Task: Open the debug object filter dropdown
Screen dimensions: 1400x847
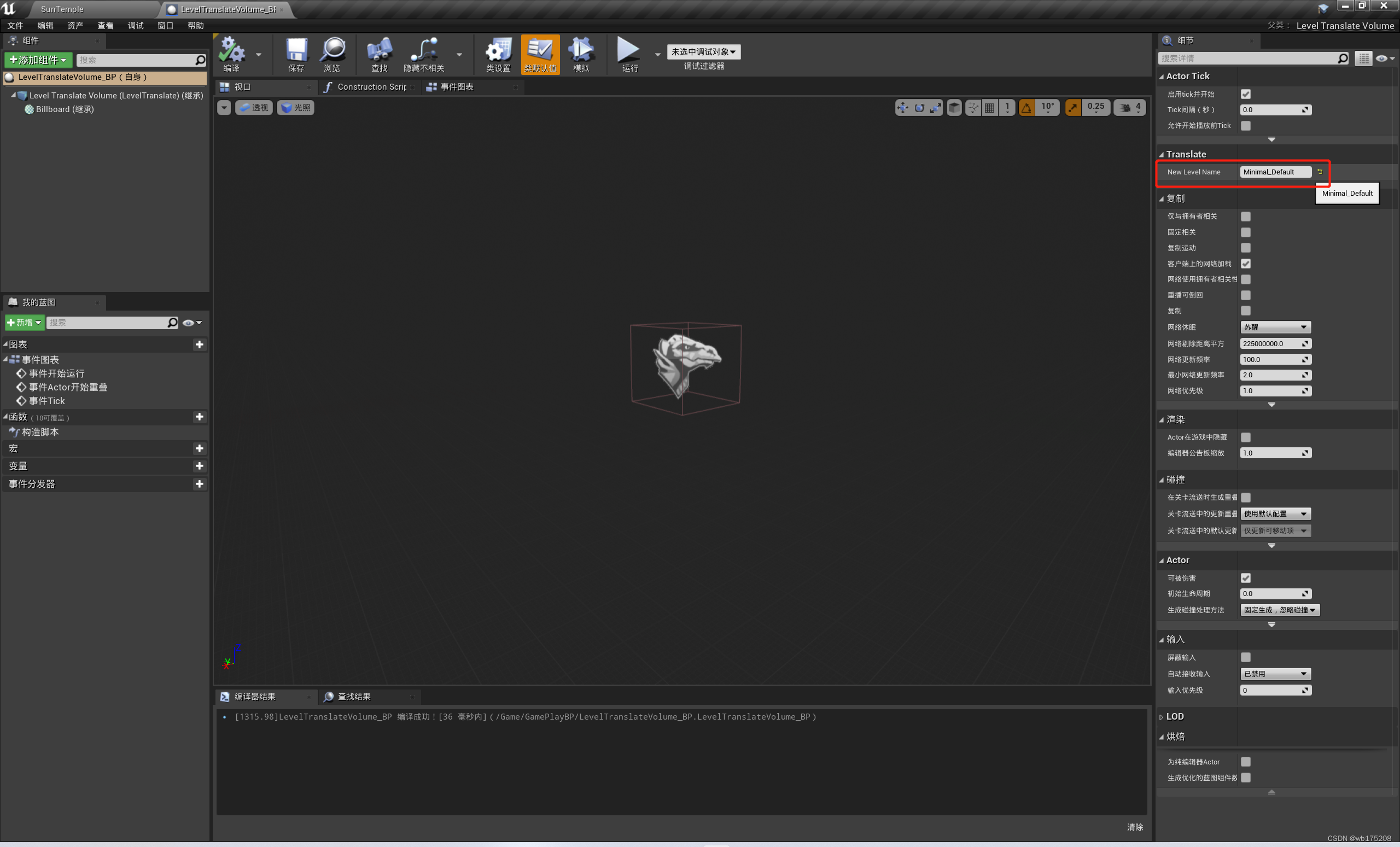Action: 703,52
